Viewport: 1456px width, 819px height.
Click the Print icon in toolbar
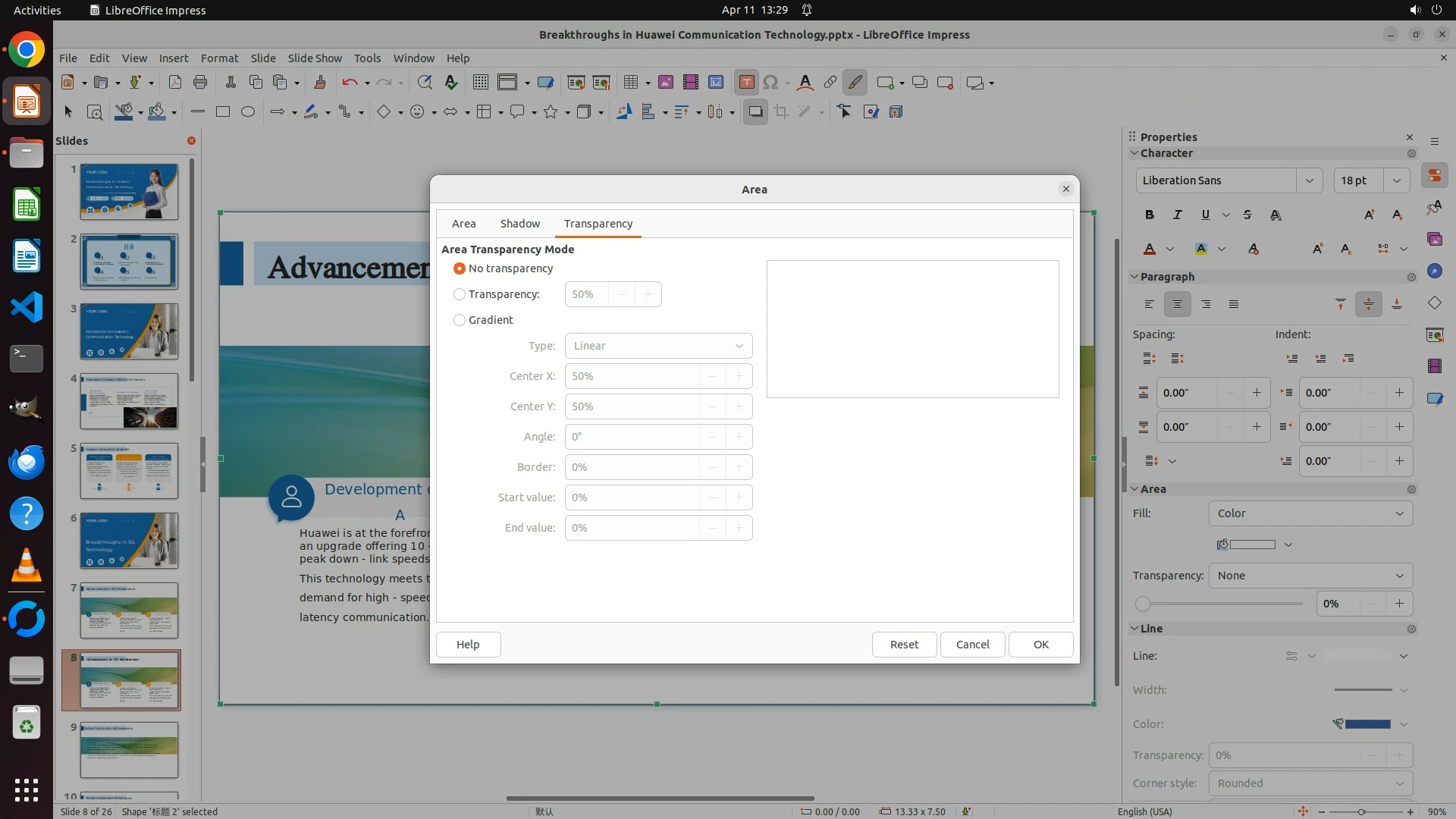pyautogui.click(x=200, y=83)
